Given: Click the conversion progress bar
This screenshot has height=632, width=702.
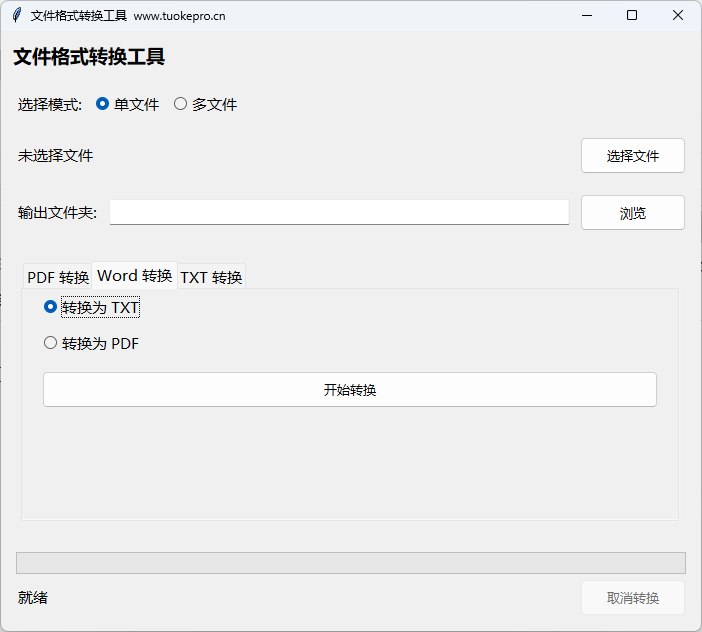Looking at the screenshot, I should click(x=351, y=563).
